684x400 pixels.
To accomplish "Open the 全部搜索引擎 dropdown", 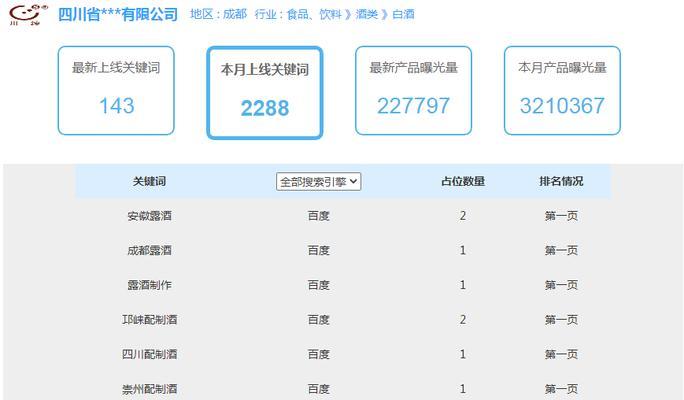I will point(318,181).
